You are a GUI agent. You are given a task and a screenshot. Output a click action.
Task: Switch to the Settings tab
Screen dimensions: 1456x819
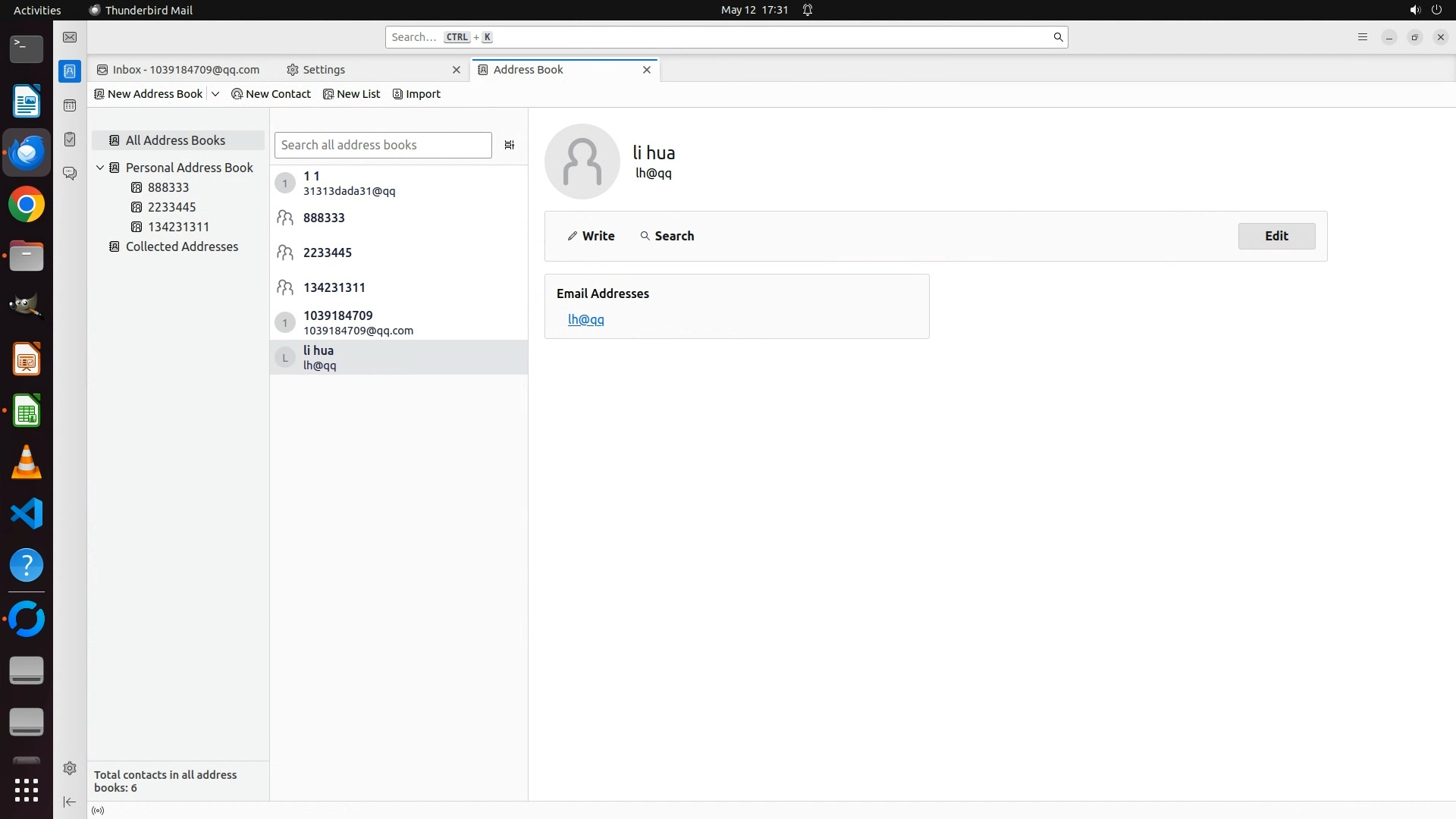tap(324, 70)
